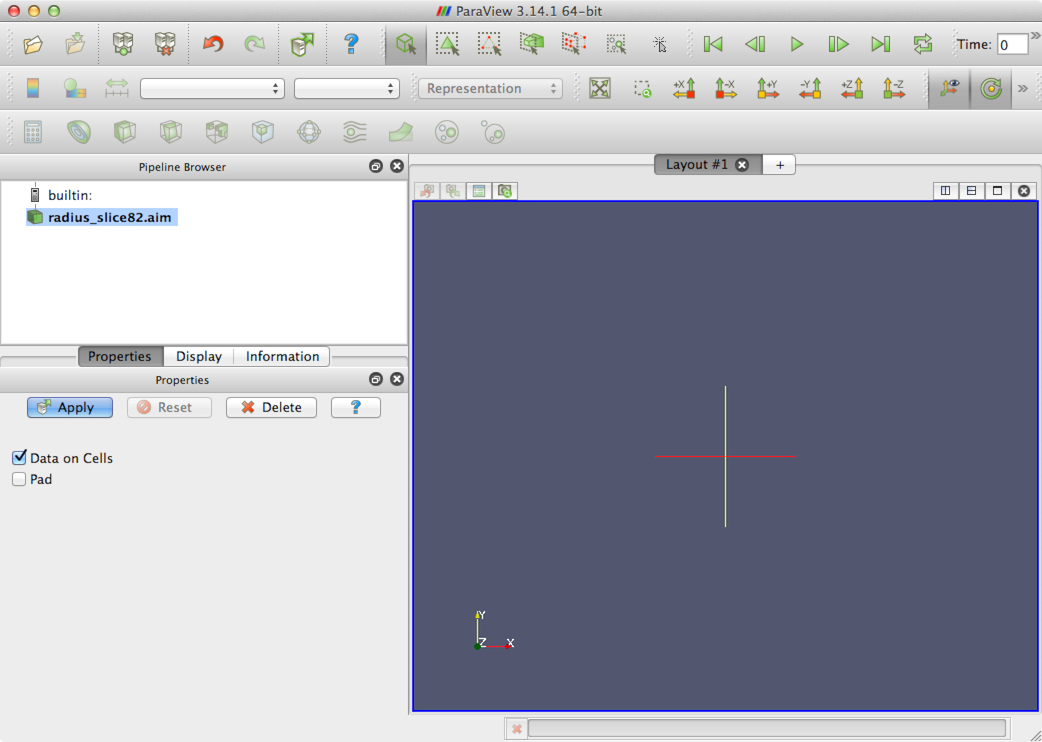Click Zoom to box icon
This screenshot has height=742, width=1042.
(642, 88)
